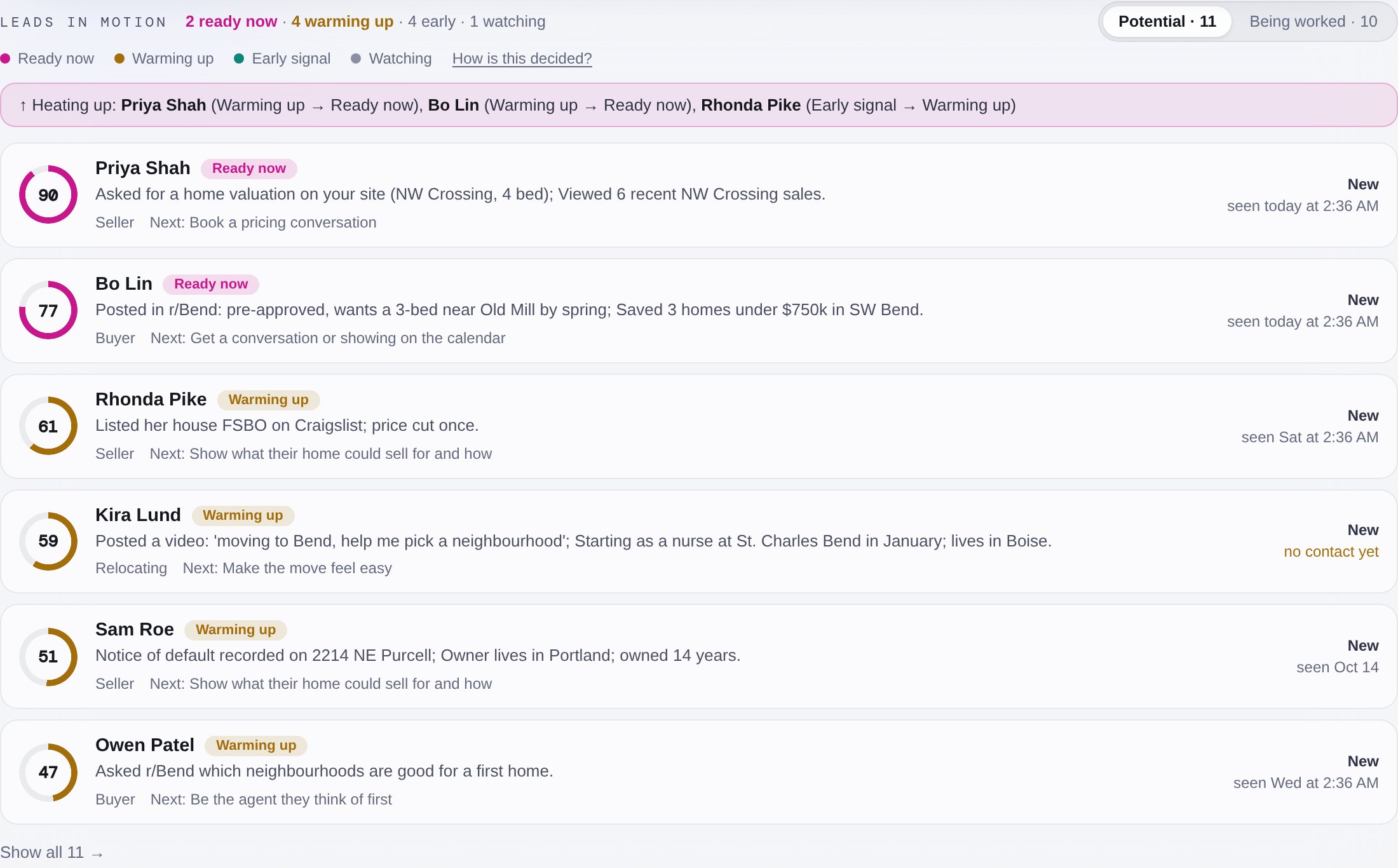
Task: Click Owen Patel's score ring showing 47
Action: (x=48, y=772)
